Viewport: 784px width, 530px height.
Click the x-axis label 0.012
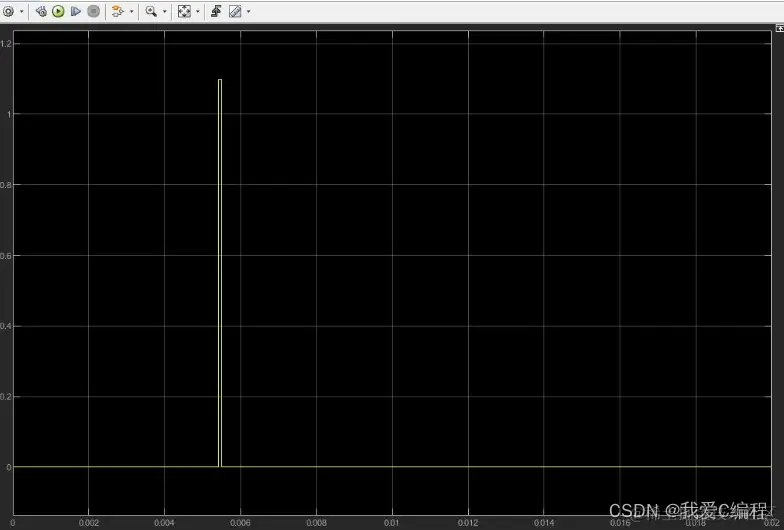pyautogui.click(x=468, y=523)
